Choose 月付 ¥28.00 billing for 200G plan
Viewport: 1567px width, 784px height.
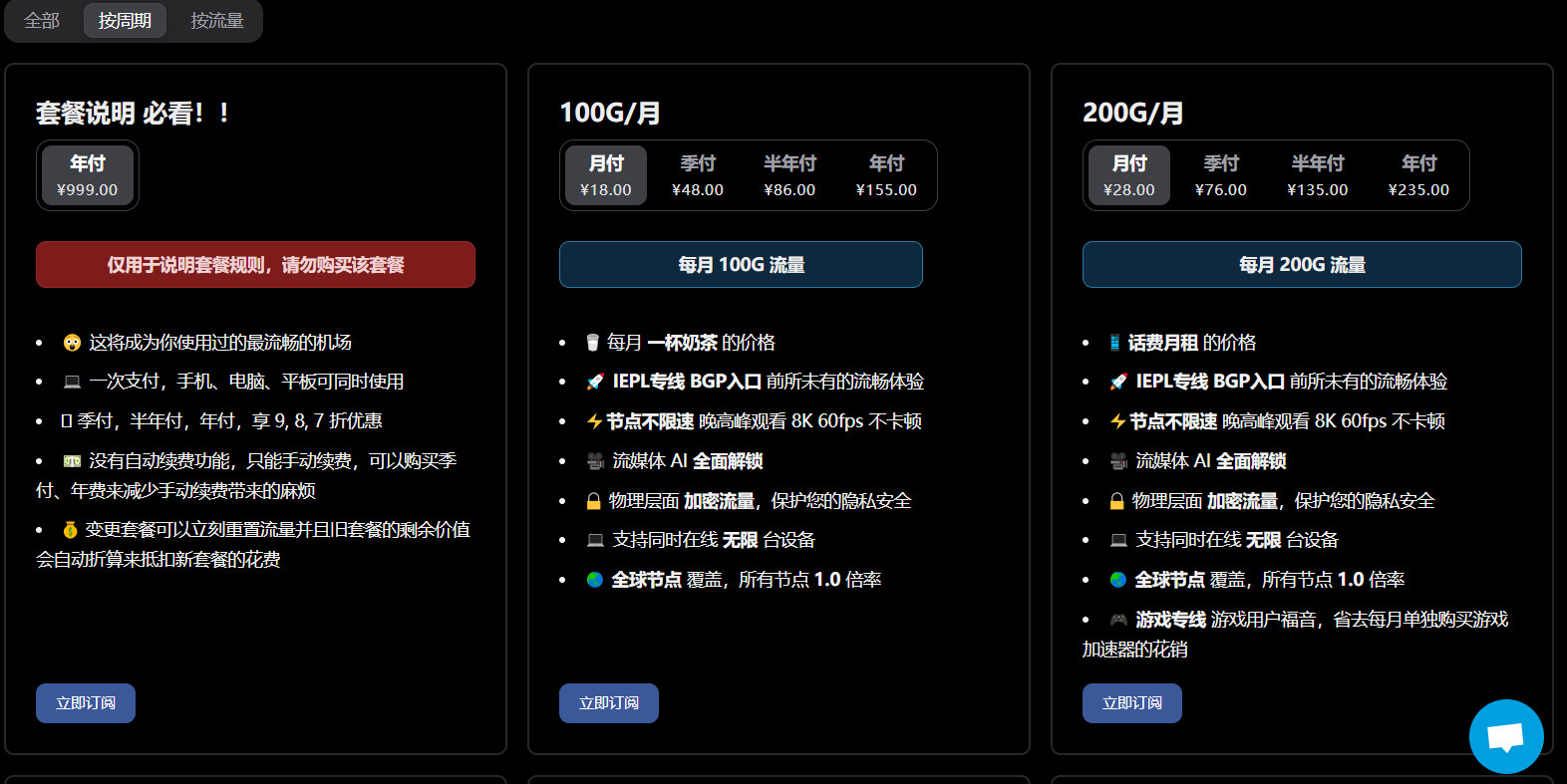tap(1128, 175)
